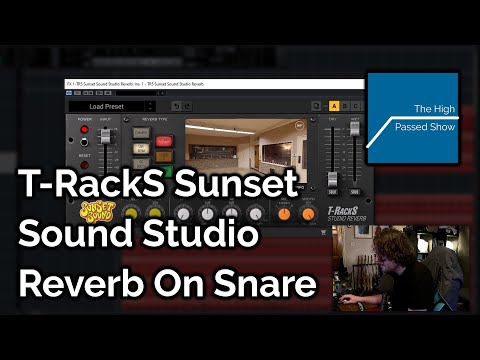Click the left yellow knob

(x=131, y=214)
